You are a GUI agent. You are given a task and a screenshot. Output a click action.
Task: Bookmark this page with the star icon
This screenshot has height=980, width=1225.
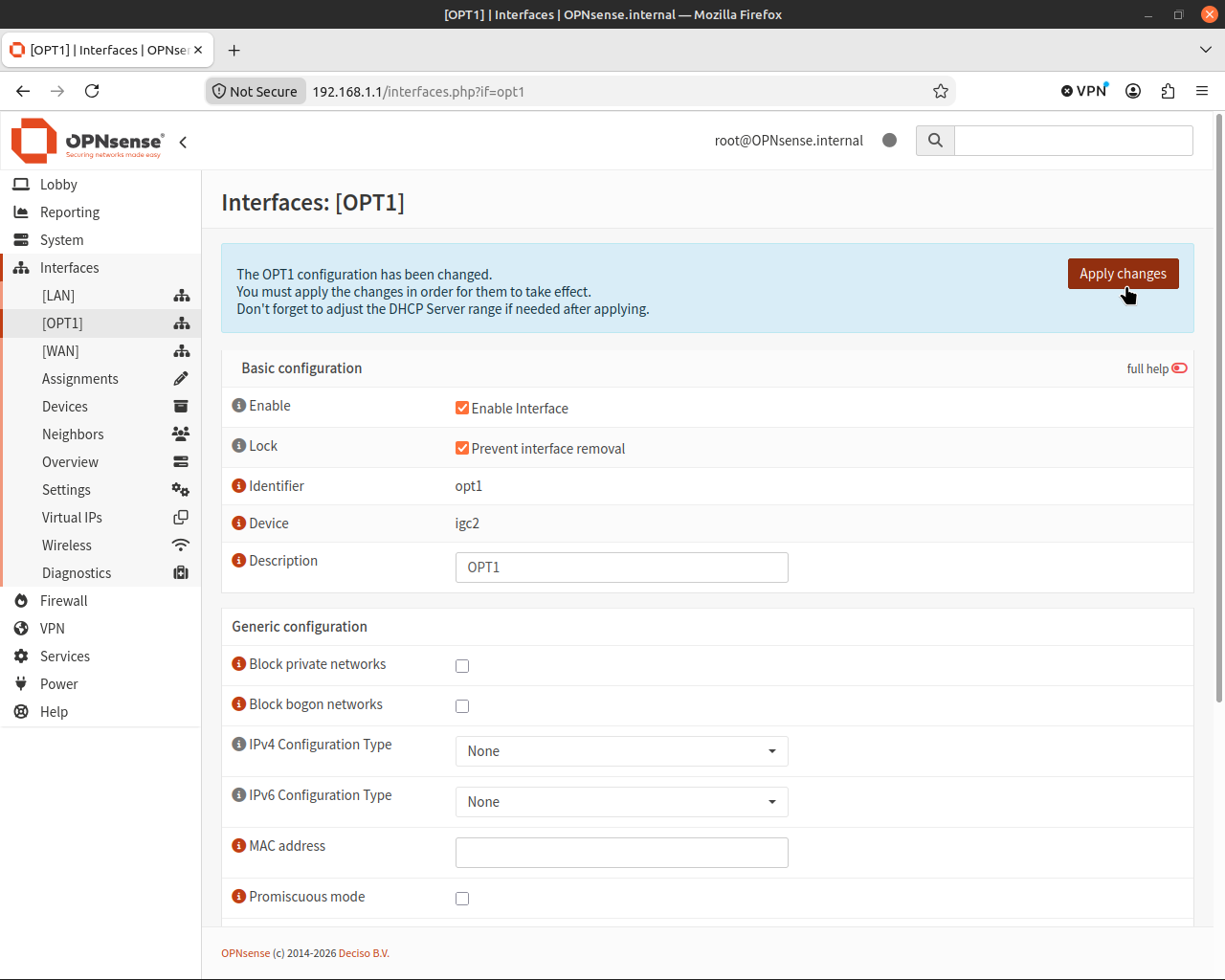pyautogui.click(x=941, y=91)
